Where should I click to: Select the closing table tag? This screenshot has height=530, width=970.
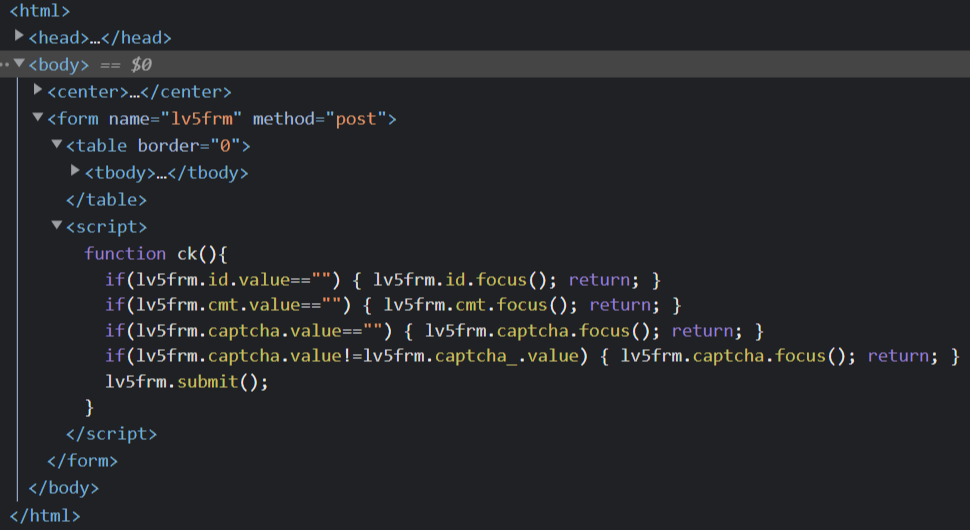coord(106,200)
